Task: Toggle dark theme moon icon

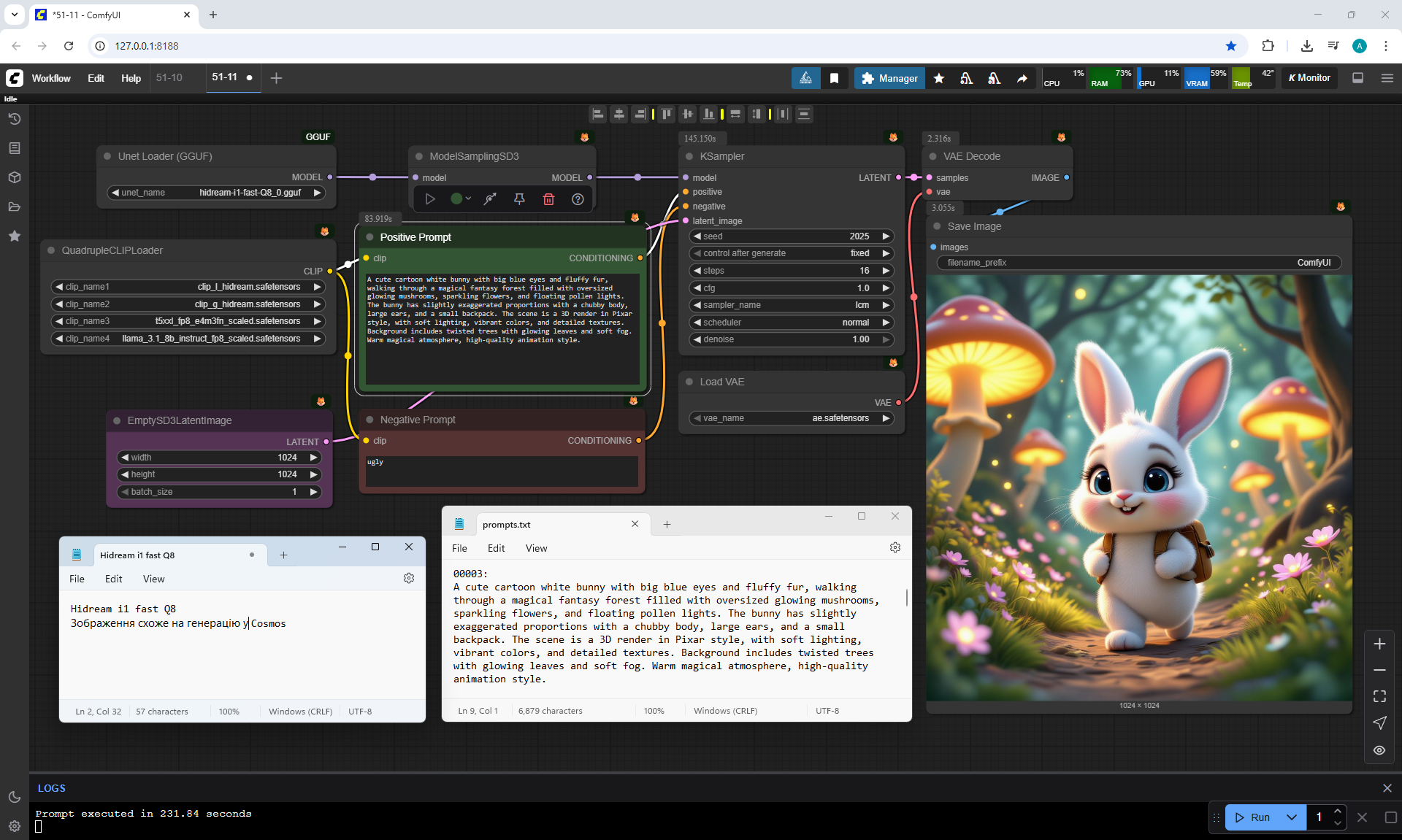Action: (x=14, y=797)
